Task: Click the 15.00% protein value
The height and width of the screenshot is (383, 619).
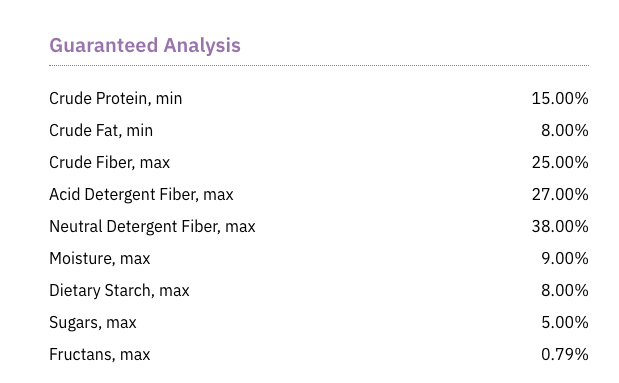Action: pyautogui.click(x=560, y=98)
